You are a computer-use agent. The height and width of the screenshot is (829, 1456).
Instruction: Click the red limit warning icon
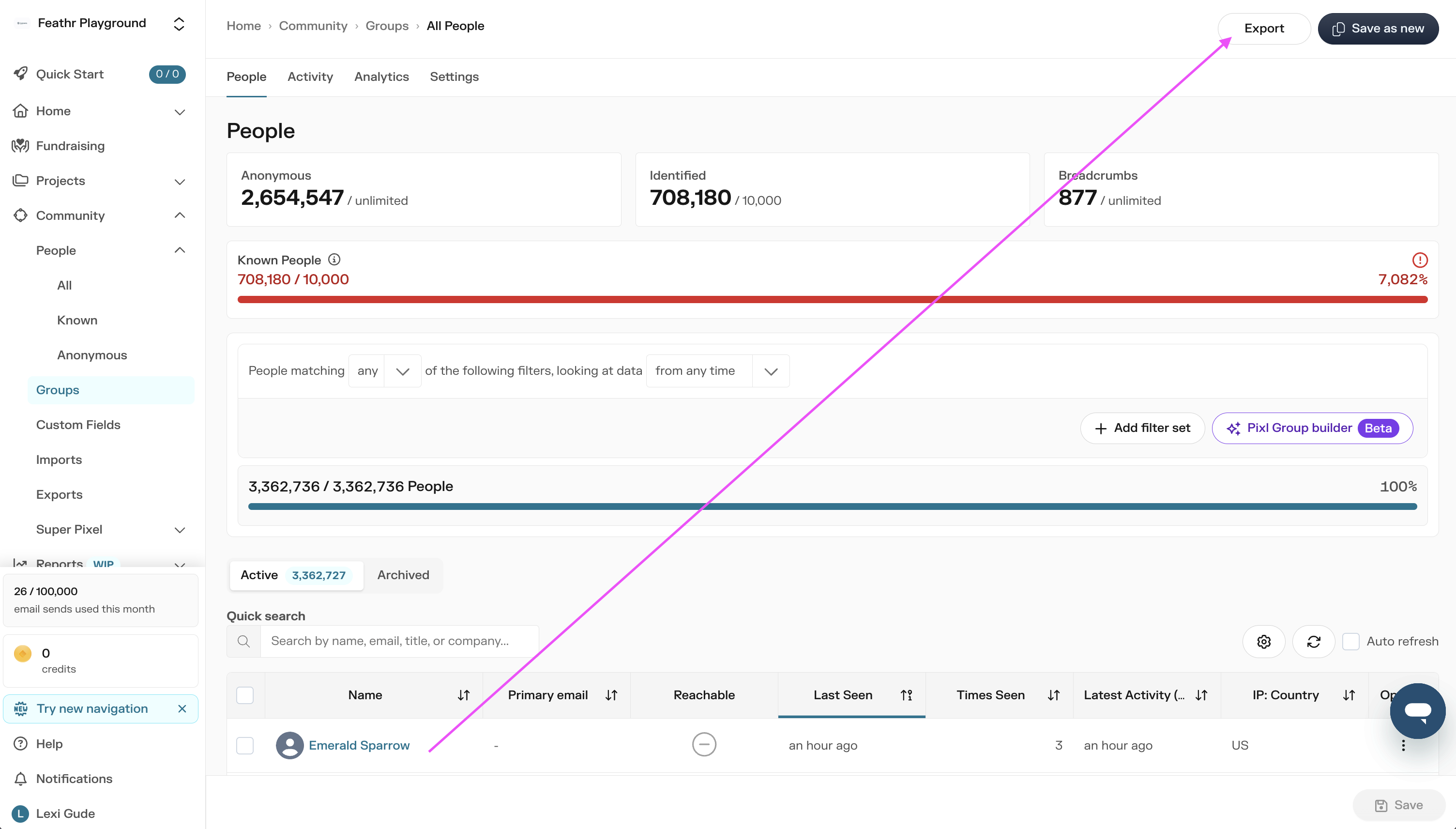(x=1420, y=260)
